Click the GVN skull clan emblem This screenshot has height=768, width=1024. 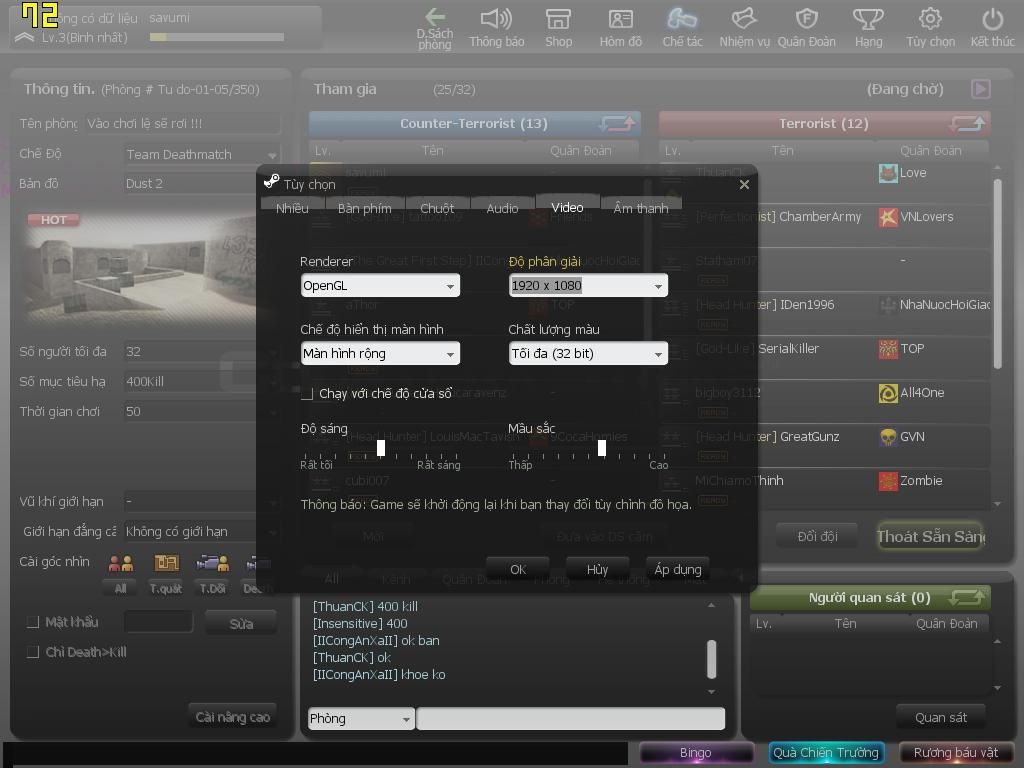pos(888,437)
